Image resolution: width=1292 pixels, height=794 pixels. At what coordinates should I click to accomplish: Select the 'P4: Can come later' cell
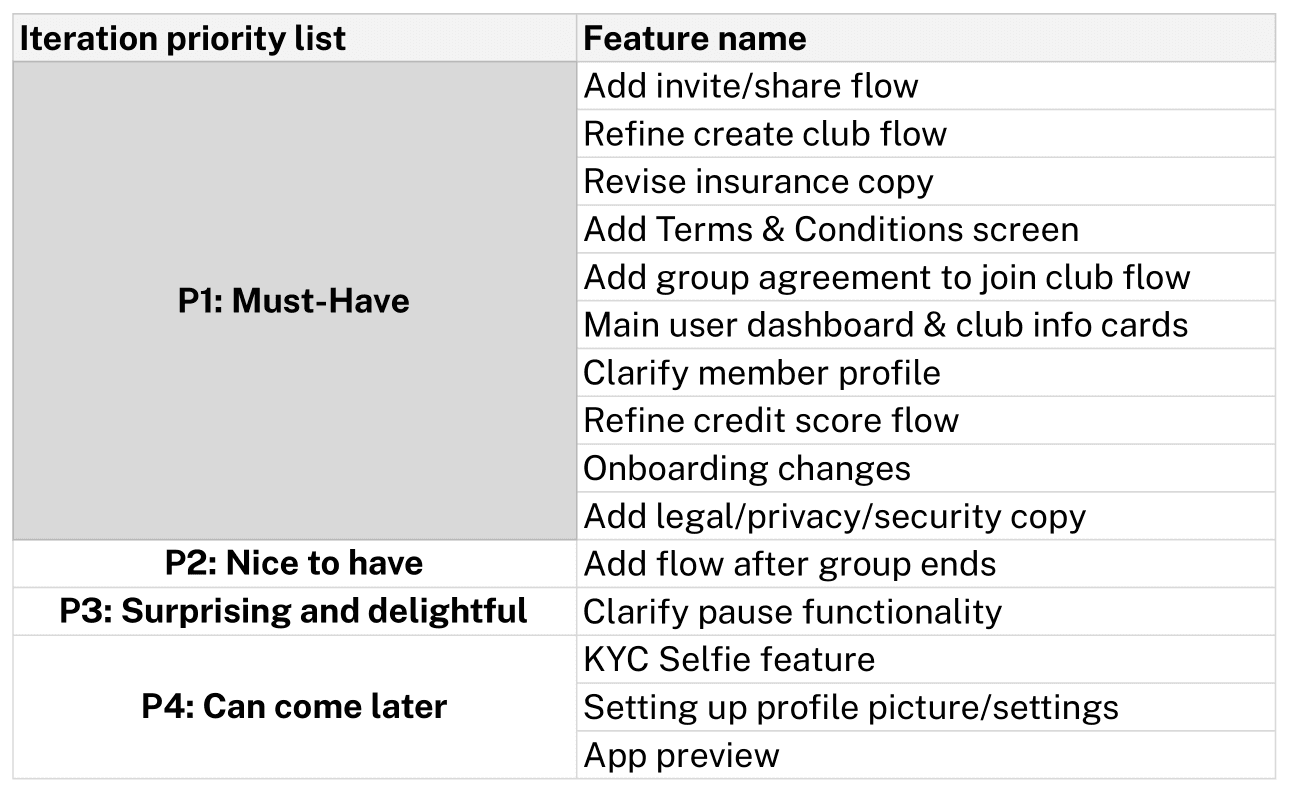click(295, 707)
